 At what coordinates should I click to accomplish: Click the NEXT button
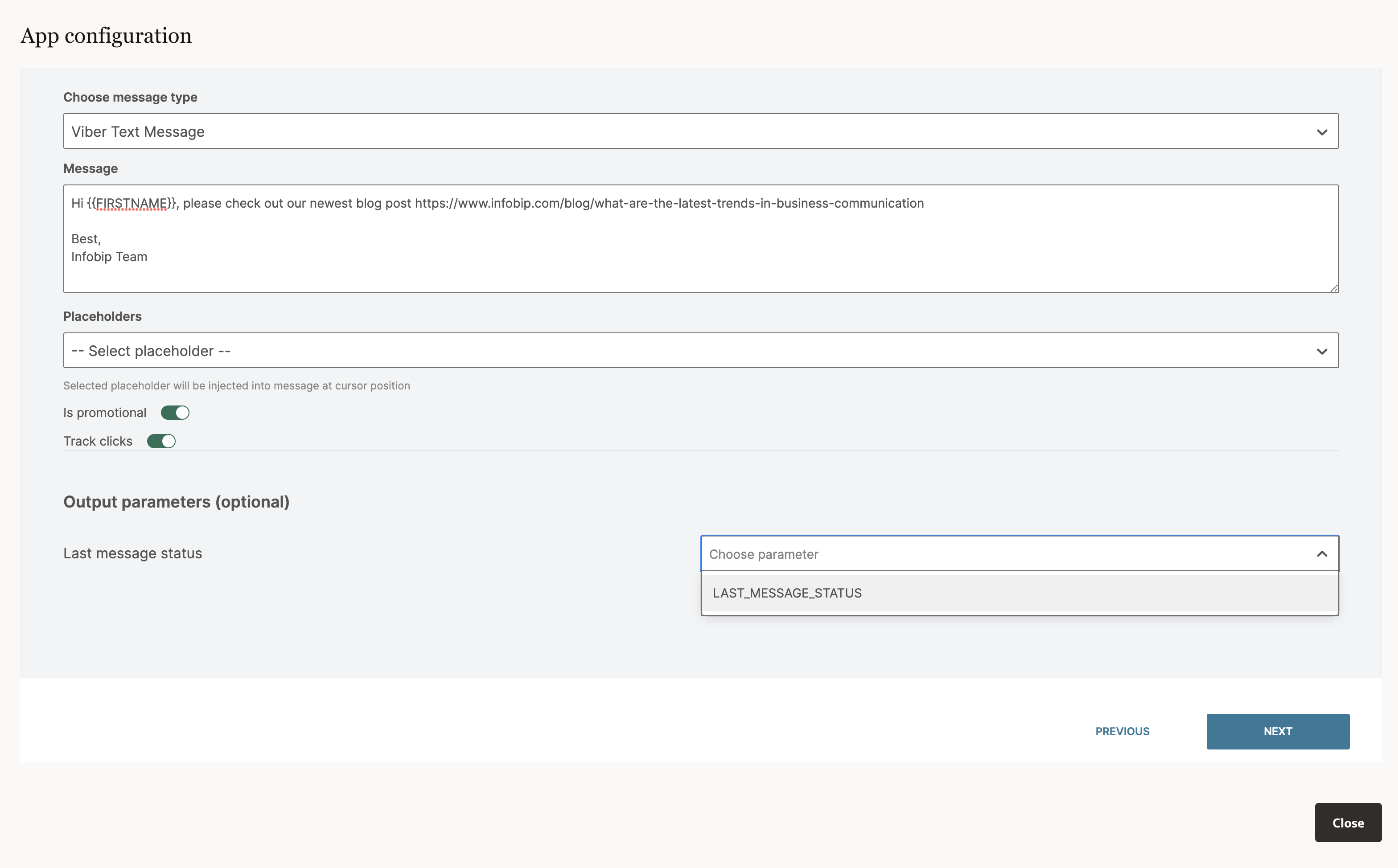pyautogui.click(x=1277, y=731)
